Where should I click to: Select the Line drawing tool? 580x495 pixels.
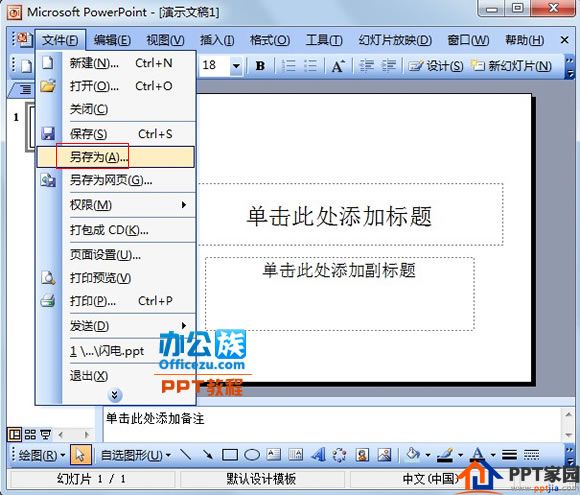[185, 455]
